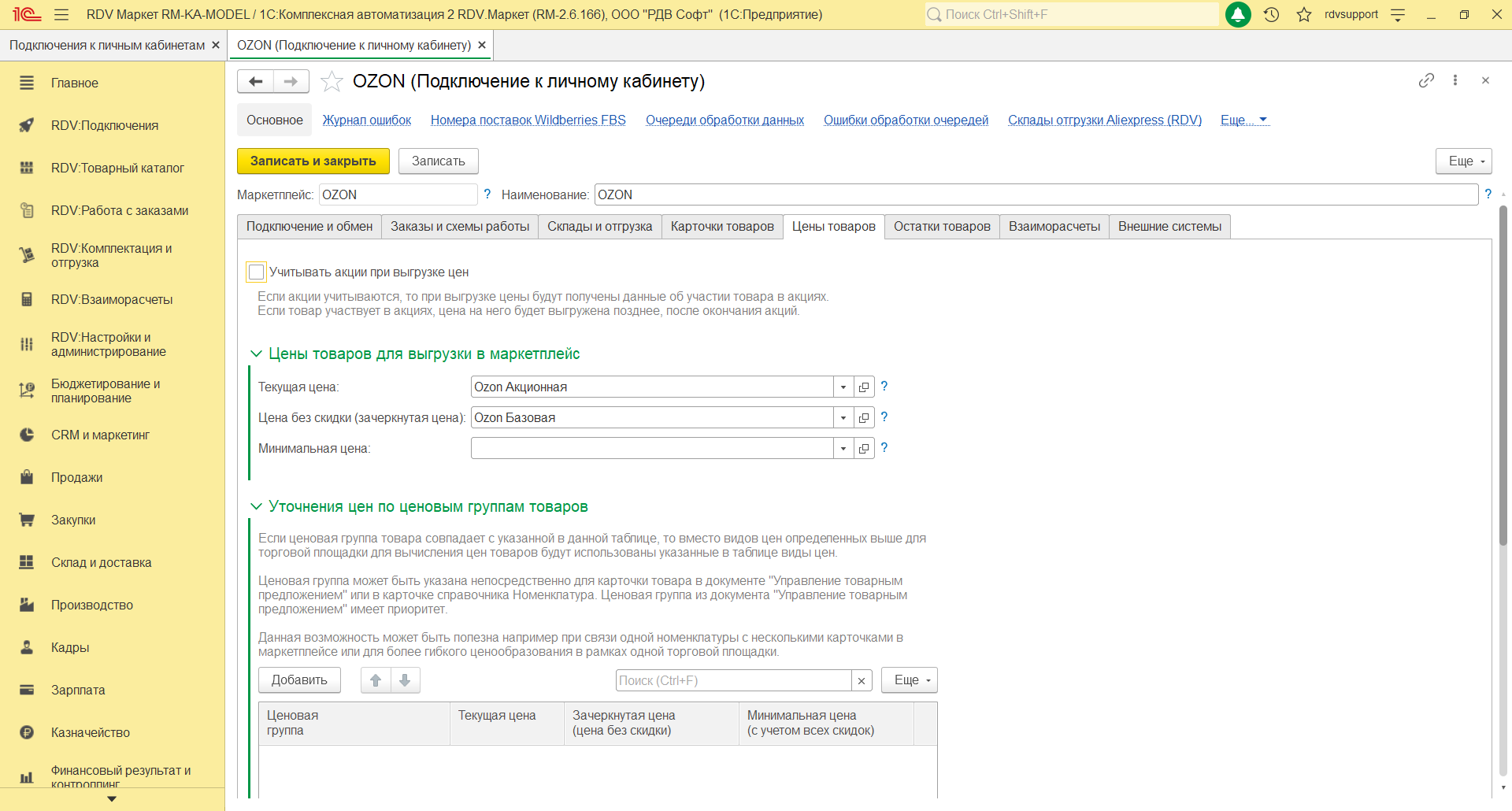Click Записать и закрыть button
This screenshot has height=811, width=1512.
tap(313, 161)
